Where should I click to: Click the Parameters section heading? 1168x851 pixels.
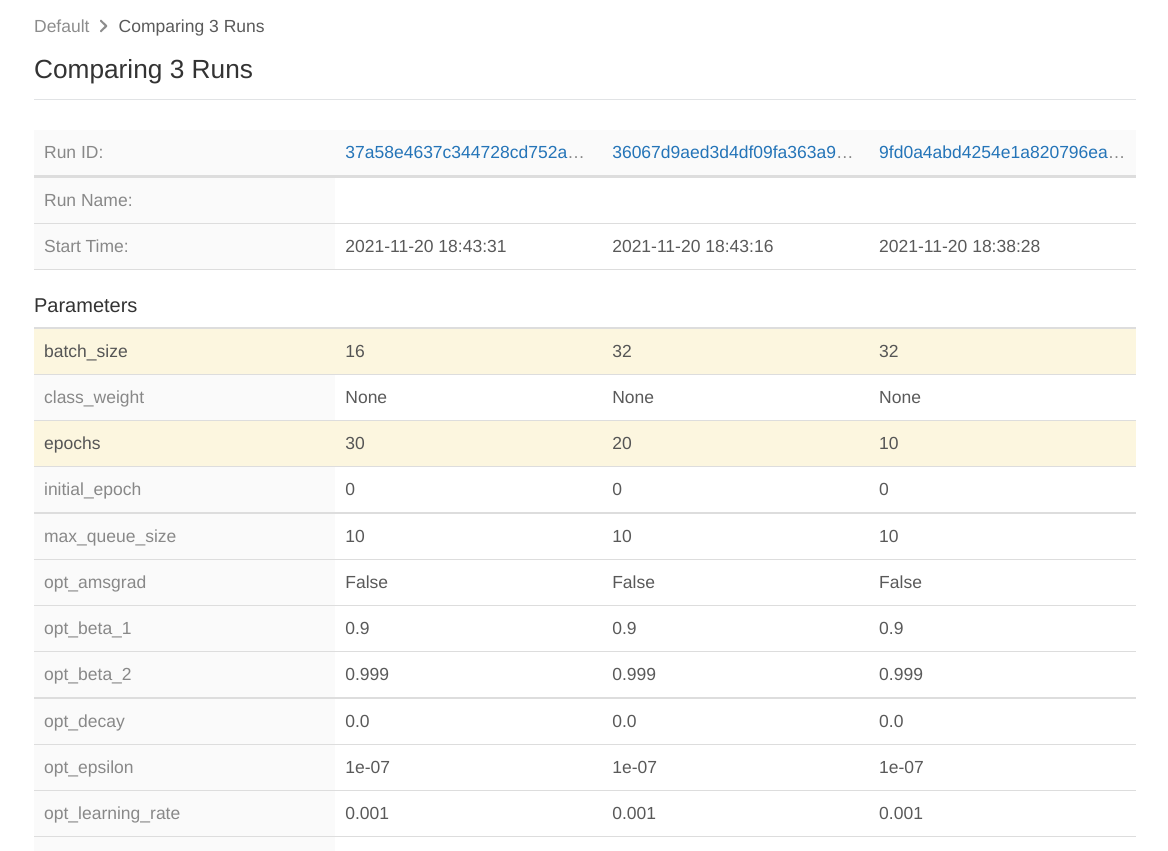pyautogui.click(x=85, y=306)
